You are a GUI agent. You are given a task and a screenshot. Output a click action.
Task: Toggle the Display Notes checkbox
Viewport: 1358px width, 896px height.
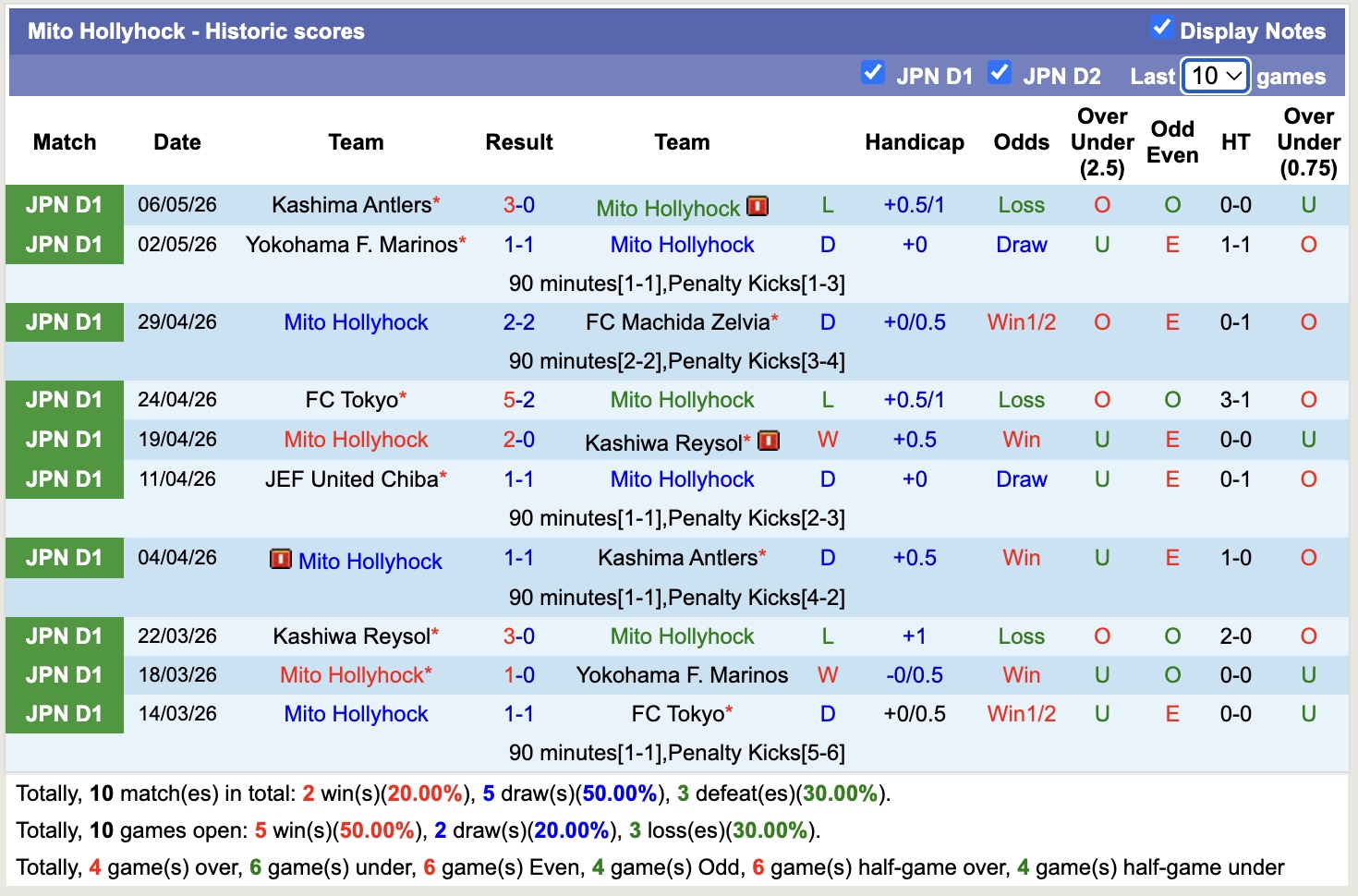click(x=1161, y=28)
